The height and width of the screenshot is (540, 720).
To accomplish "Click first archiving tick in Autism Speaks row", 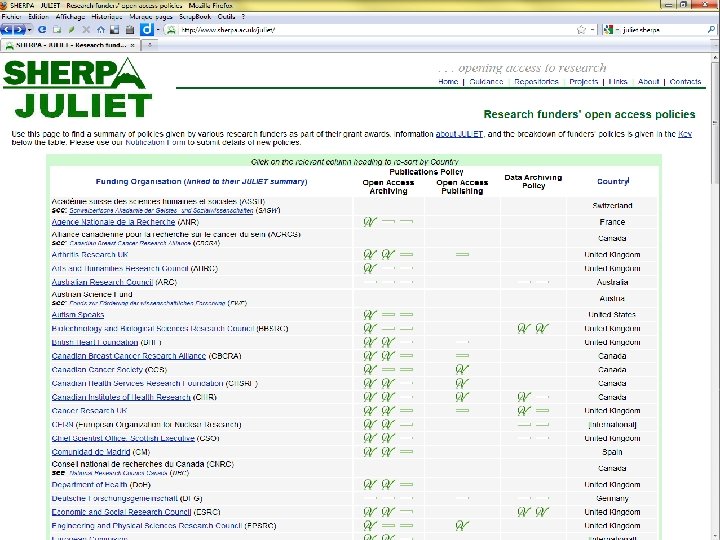I will [370, 315].
